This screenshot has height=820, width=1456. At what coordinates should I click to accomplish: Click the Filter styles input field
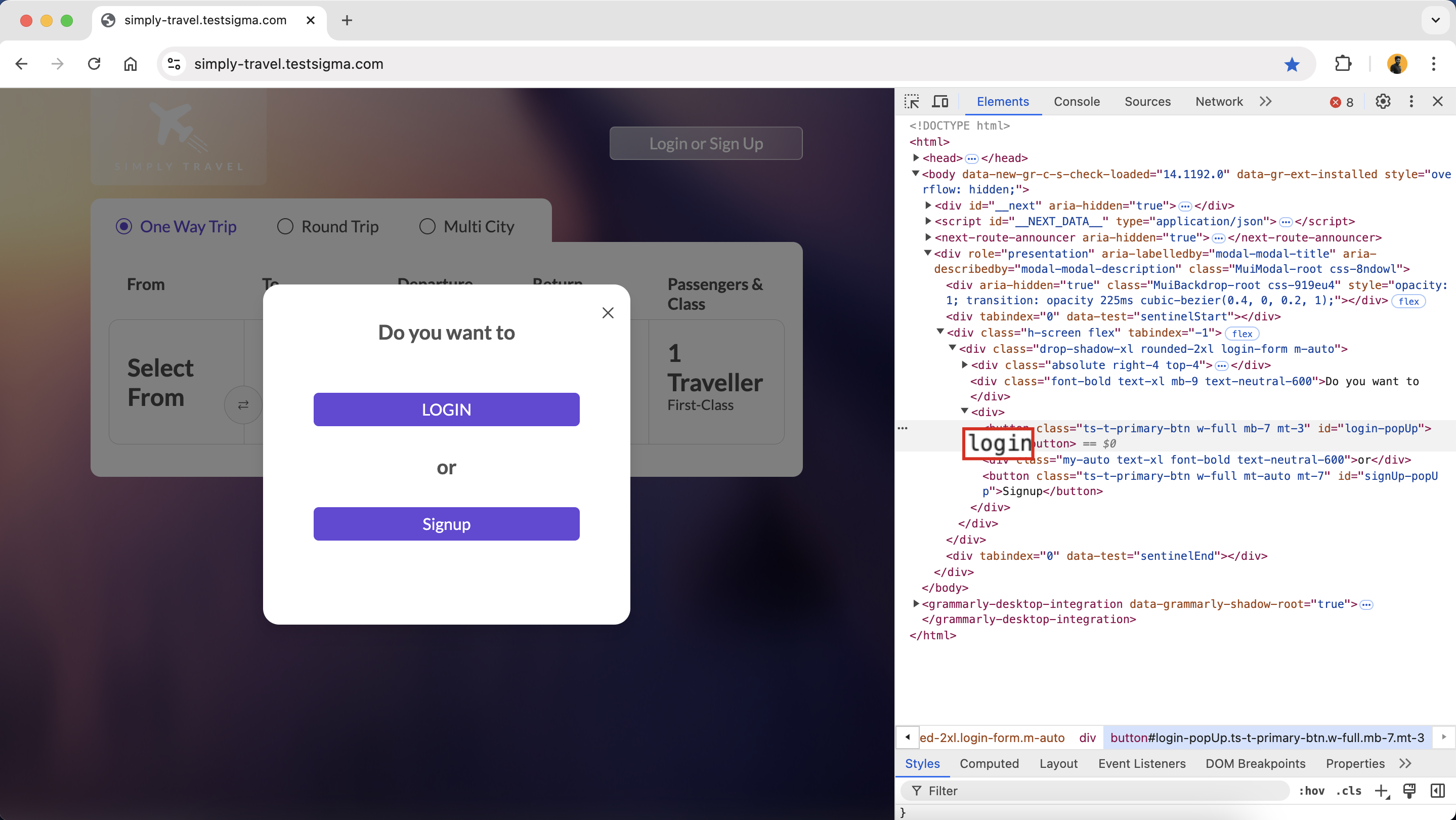point(1095,791)
